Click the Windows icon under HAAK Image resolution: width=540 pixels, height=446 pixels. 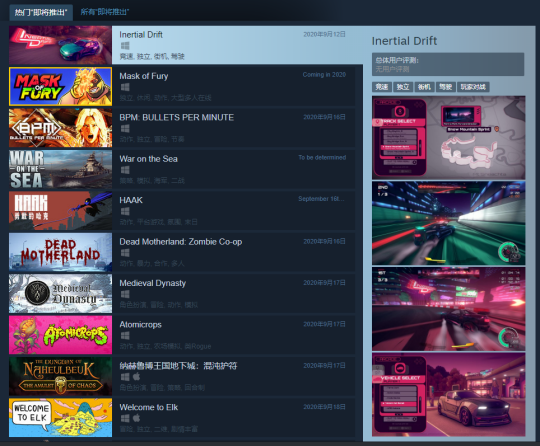pos(125,211)
